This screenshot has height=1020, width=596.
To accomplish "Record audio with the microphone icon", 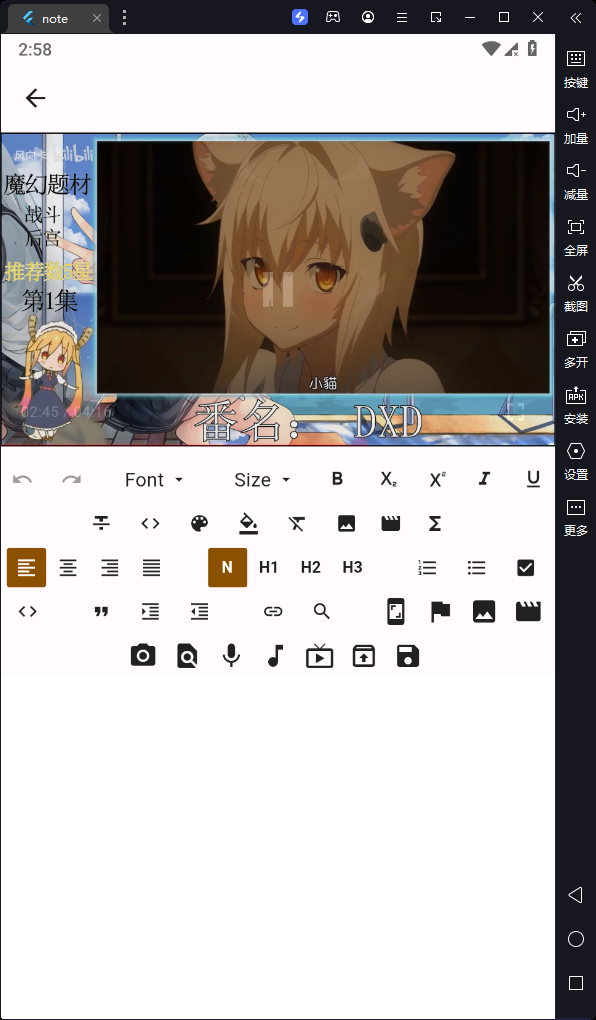I will pos(231,656).
